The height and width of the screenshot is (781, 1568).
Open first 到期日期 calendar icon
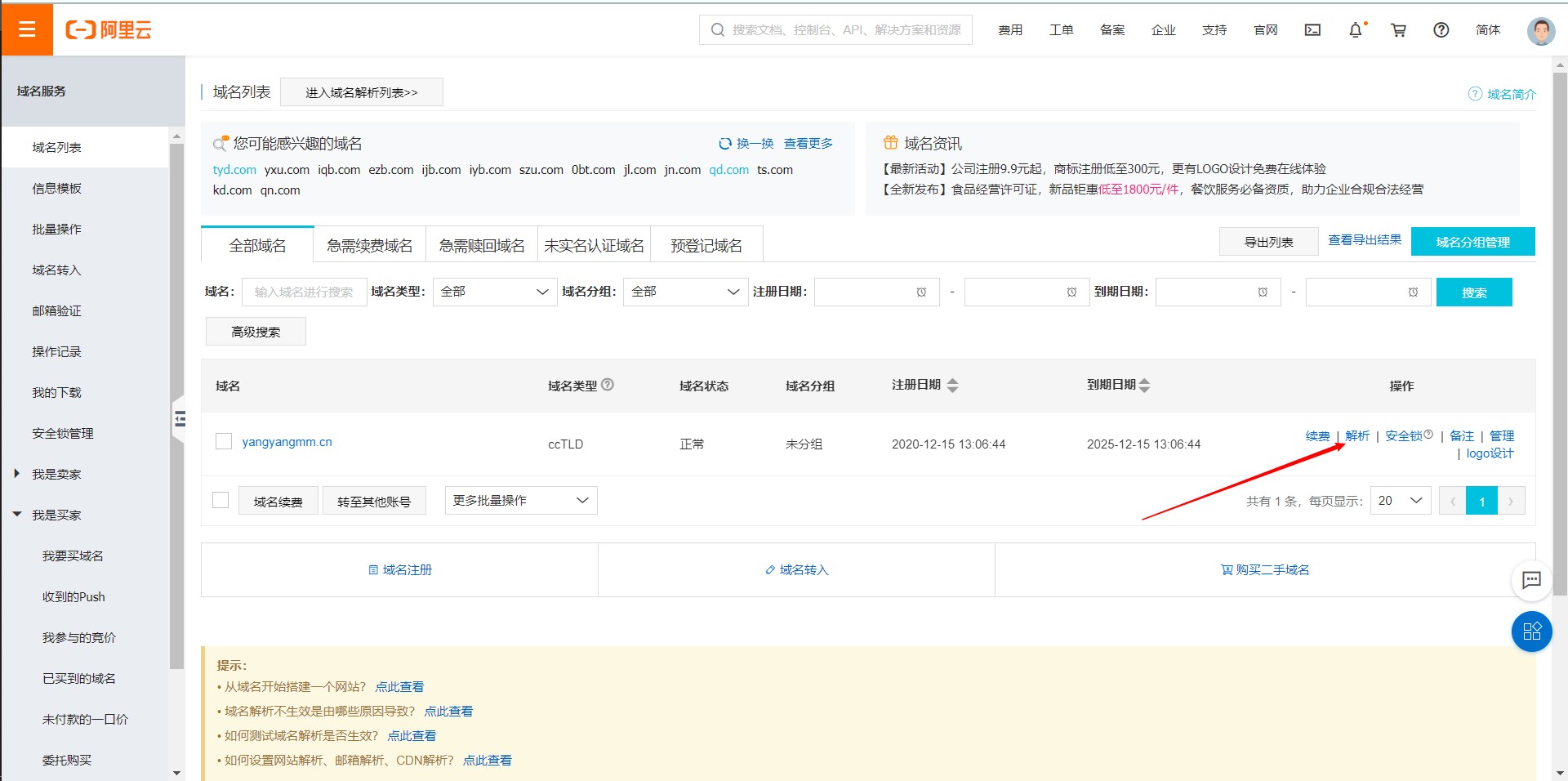click(1263, 292)
